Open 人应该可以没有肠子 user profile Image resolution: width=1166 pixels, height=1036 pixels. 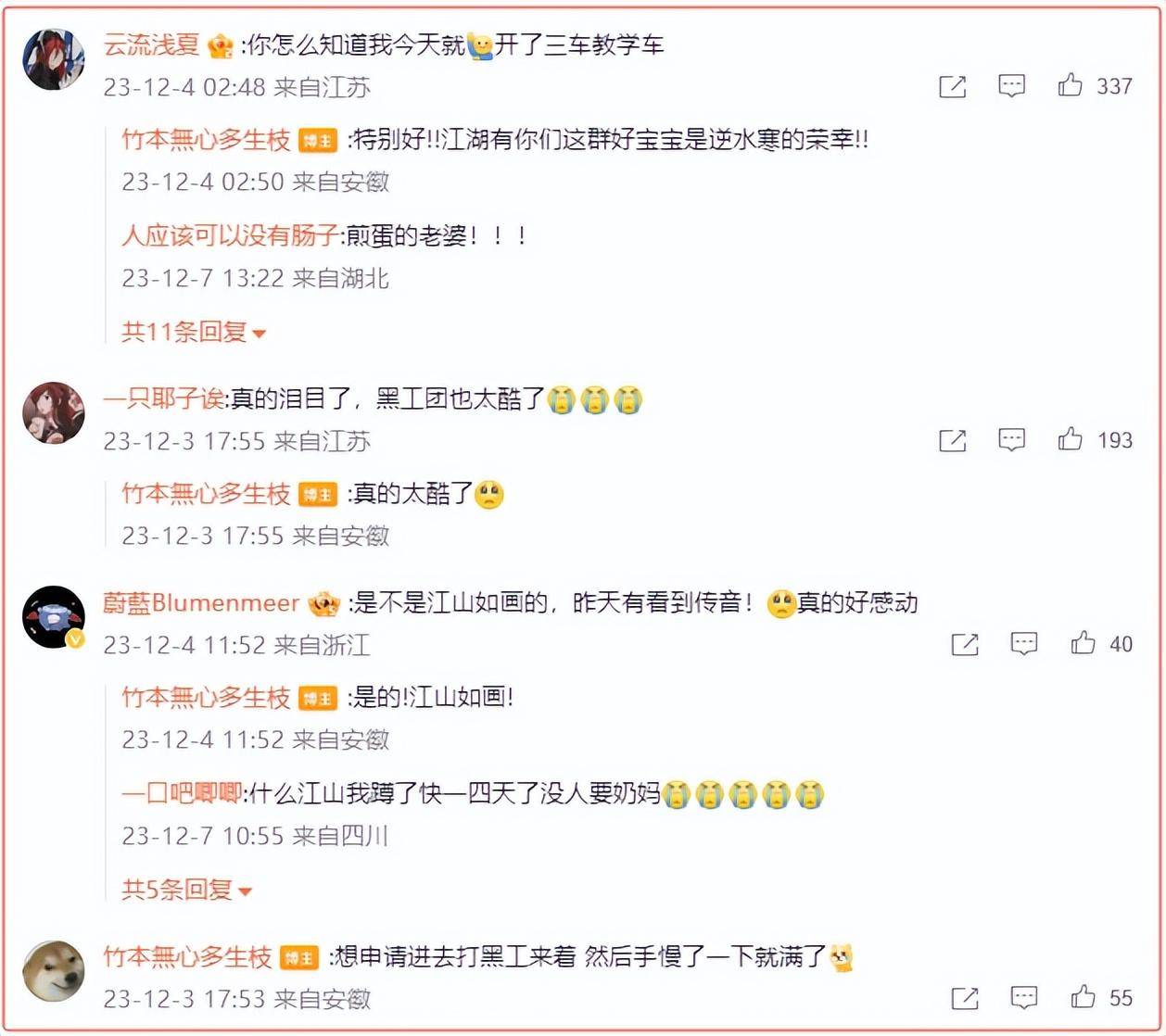pyautogui.click(x=230, y=235)
